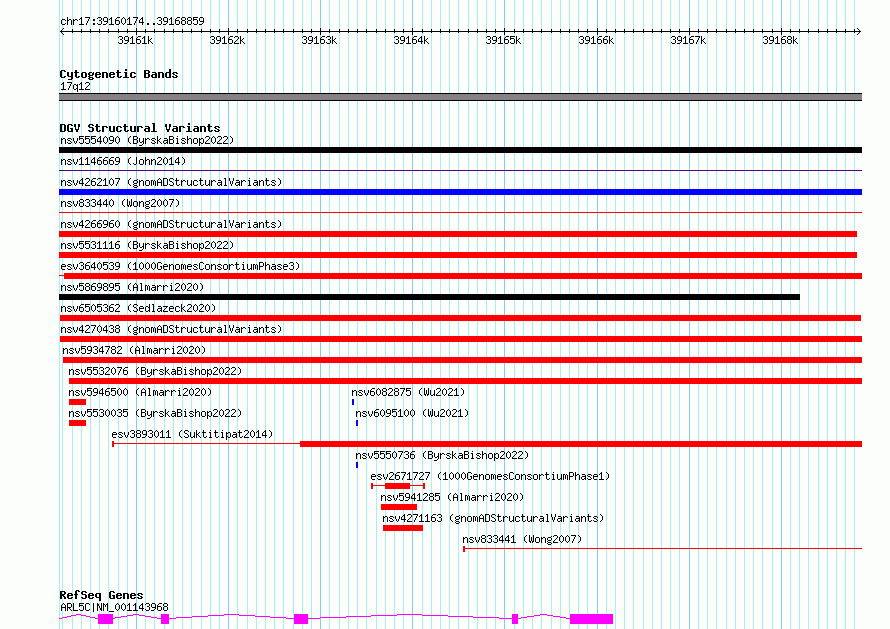Click nsv5550736 (ByrskaBishop2022) label
This screenshot has height=629, width=890.
pyautogui.click(x=442, y=455)
